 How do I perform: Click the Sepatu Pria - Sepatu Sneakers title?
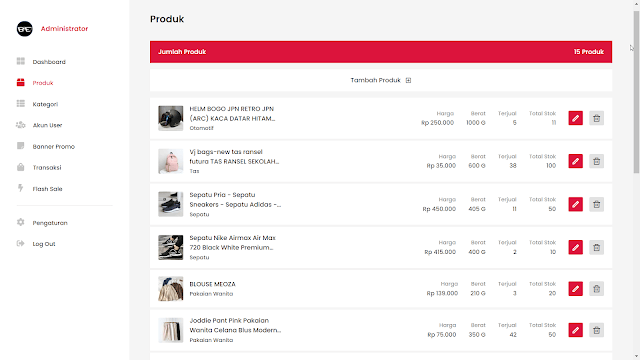(235, 200)
